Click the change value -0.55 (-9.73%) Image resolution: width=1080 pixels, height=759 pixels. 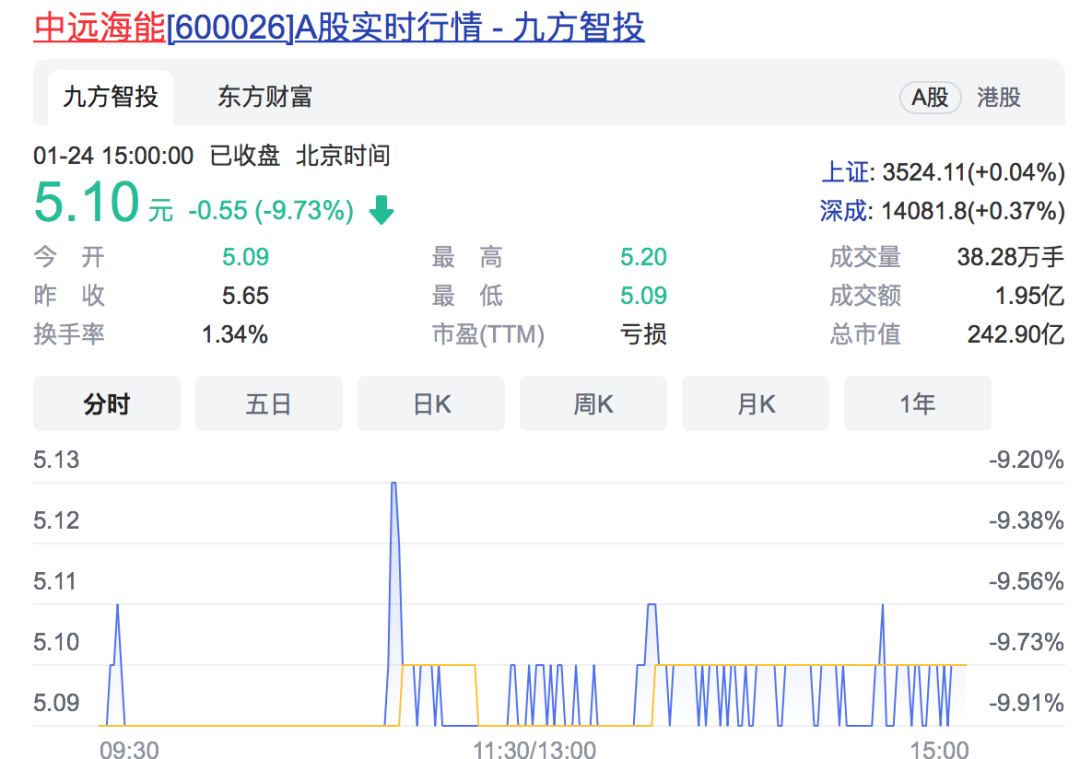[271, 211]
